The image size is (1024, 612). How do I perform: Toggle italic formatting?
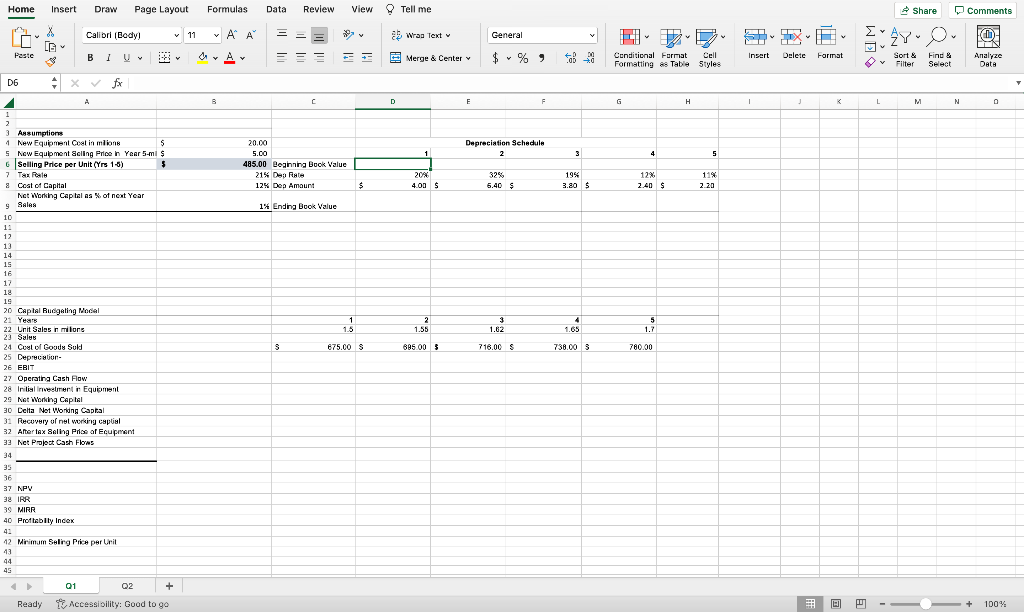pyautogui.click(x=108, y=57)
